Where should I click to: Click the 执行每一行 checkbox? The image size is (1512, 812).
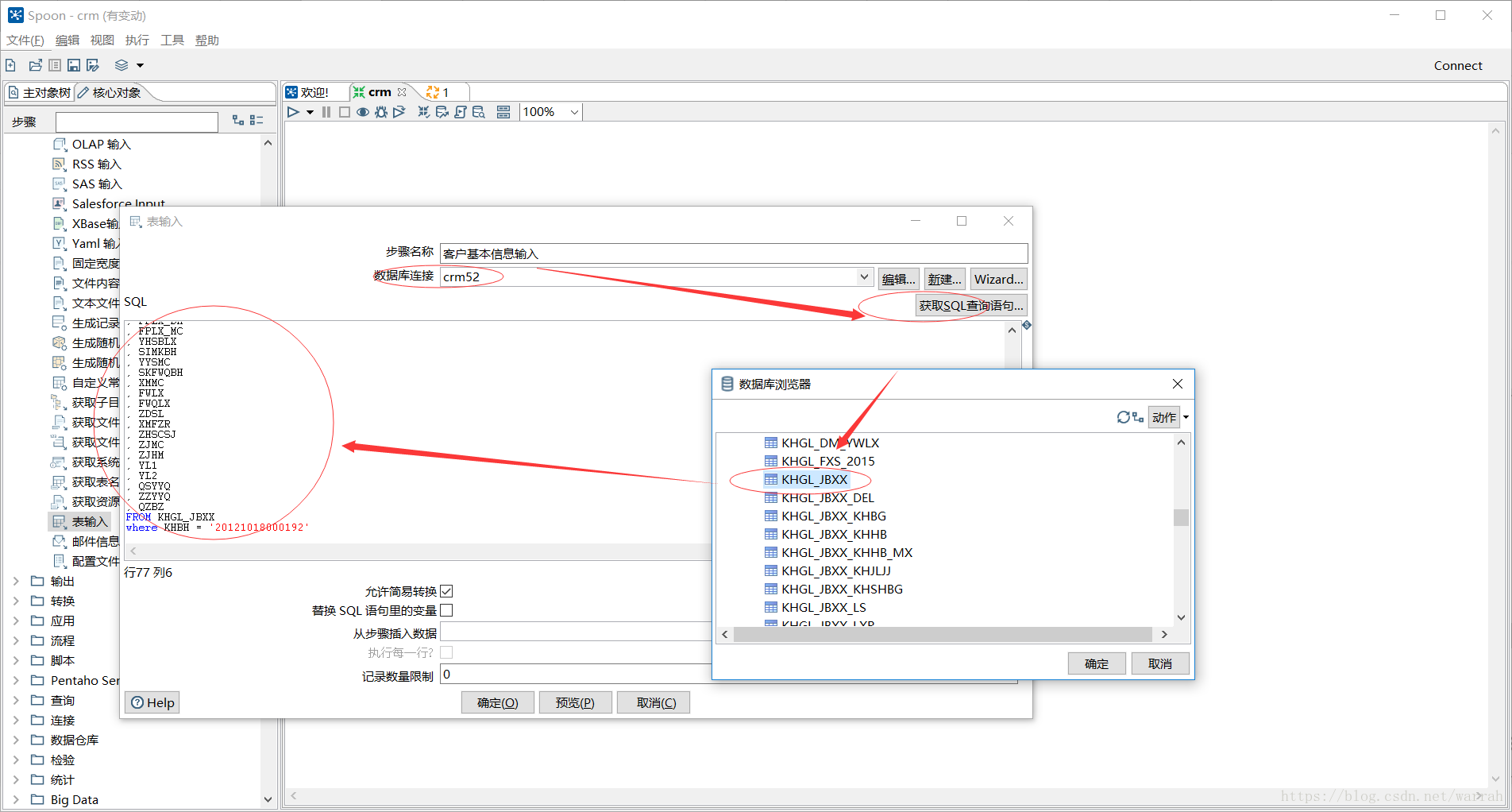coord(446,652)
